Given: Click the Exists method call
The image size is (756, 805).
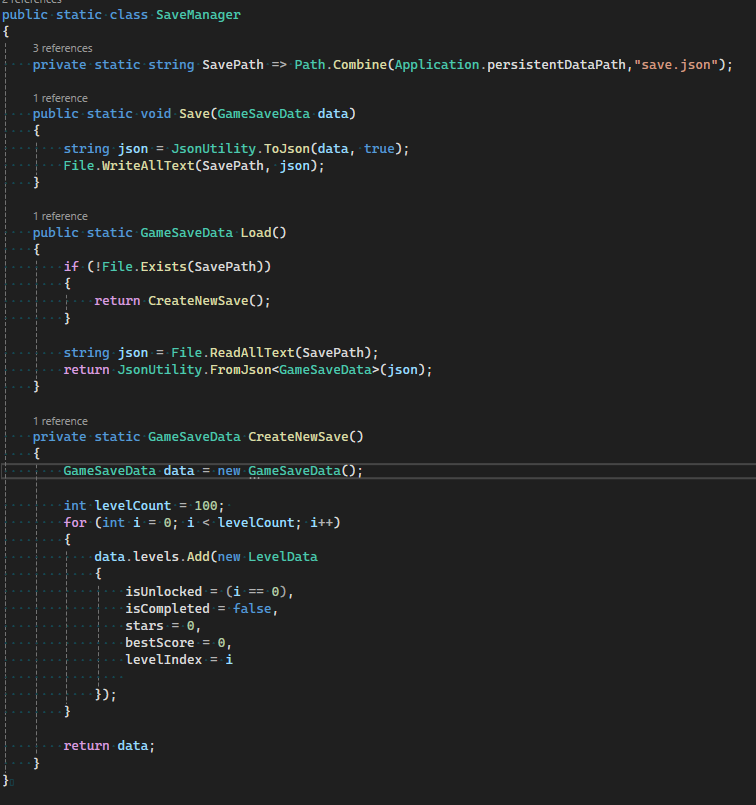Looking at the screenshot, I should 163,266.
